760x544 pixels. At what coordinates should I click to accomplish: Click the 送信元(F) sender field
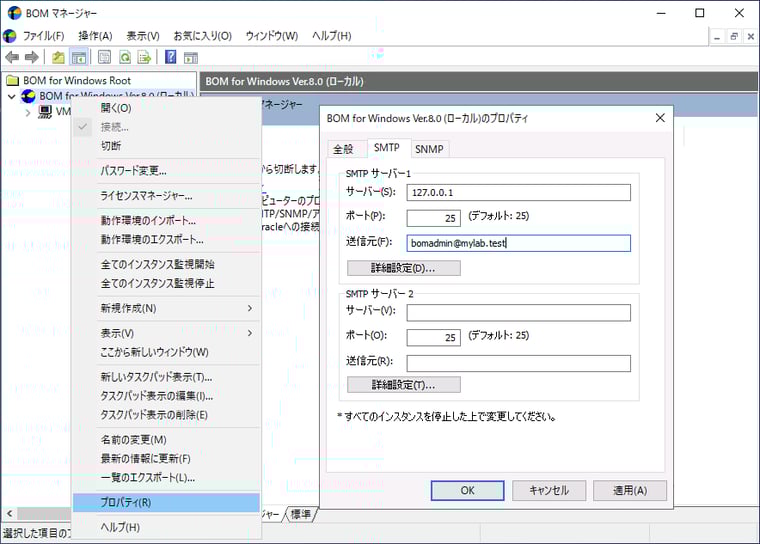point(519,243)
